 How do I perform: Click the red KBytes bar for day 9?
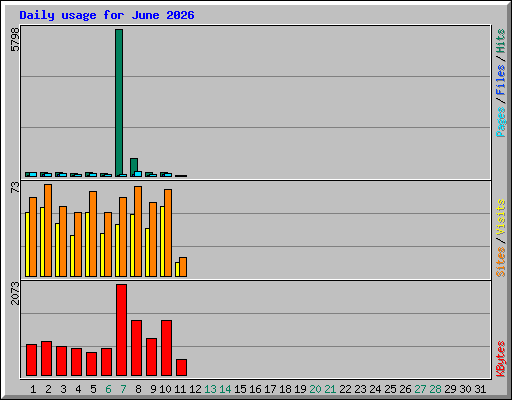click(x=151, y=357)
